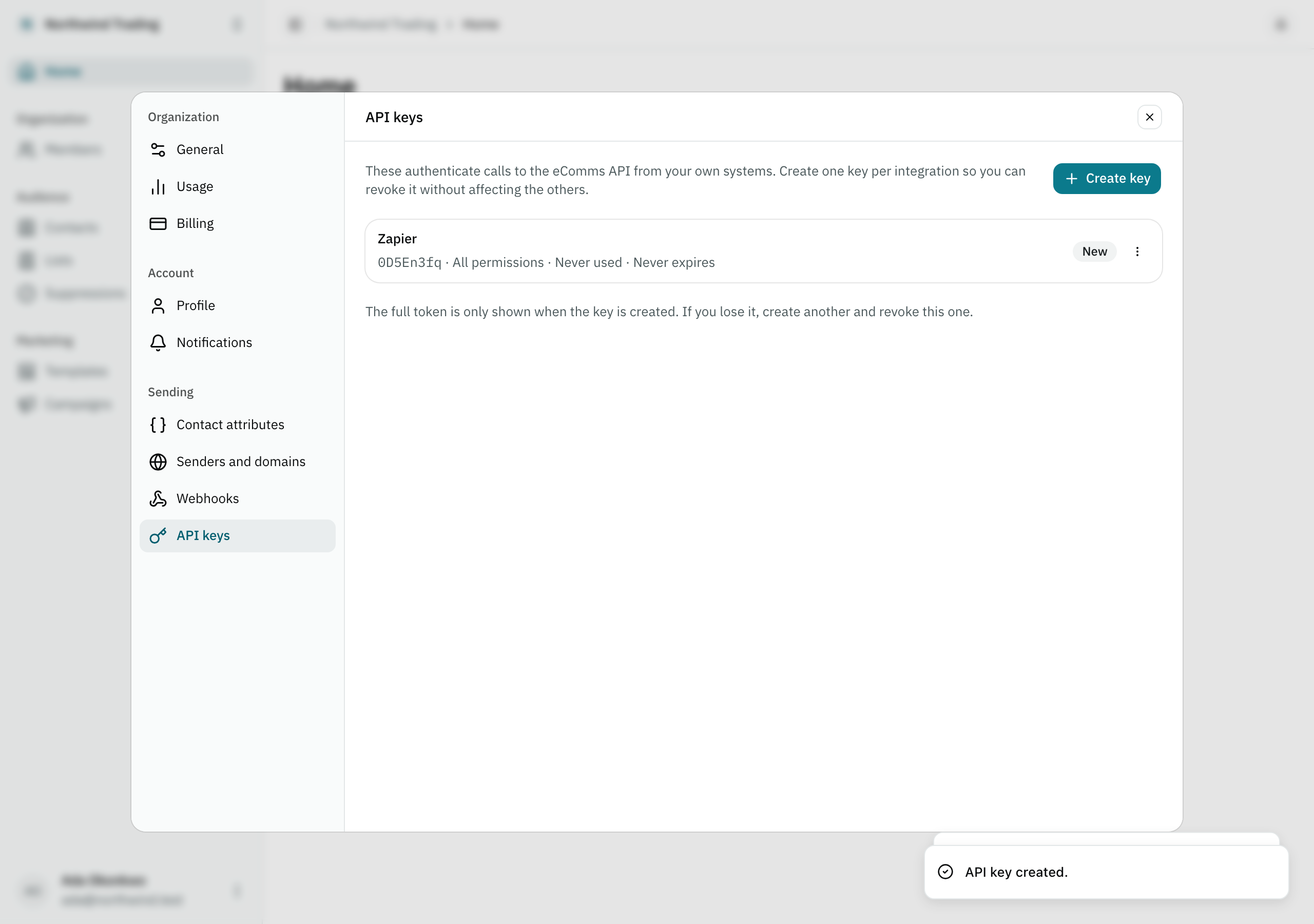
Task: Click the Notifications bell icon
Action: [x=158, y=342]
